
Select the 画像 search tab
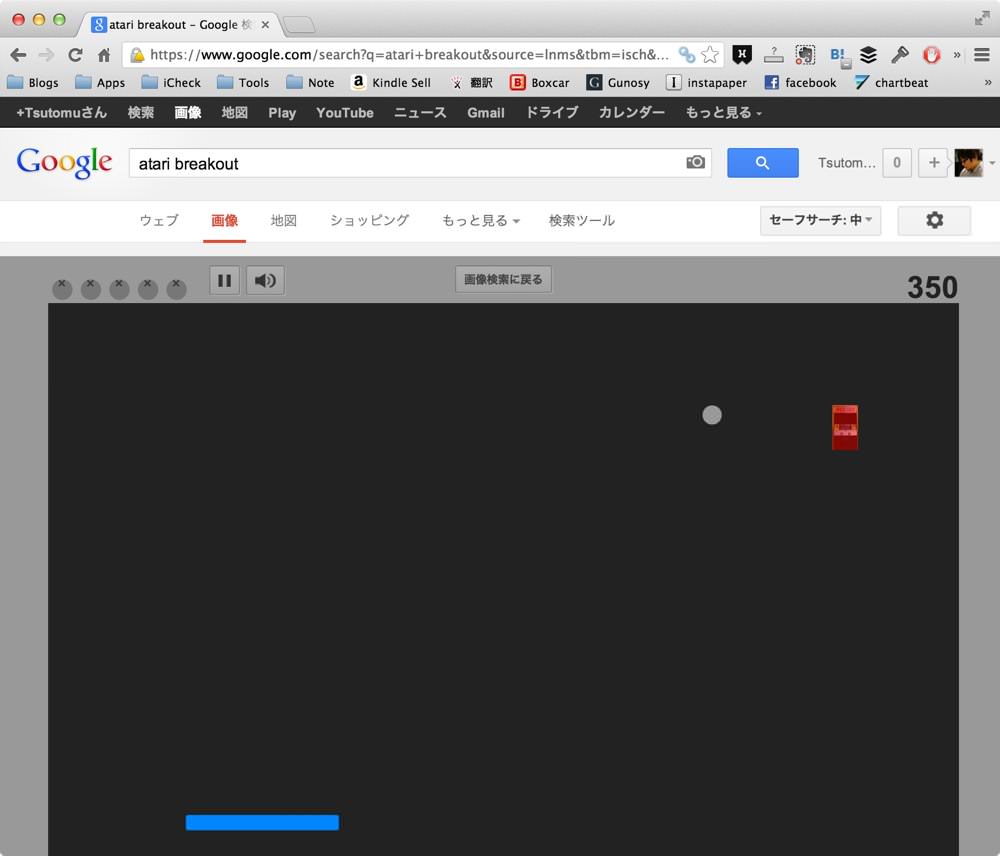(x=224, y=221)
